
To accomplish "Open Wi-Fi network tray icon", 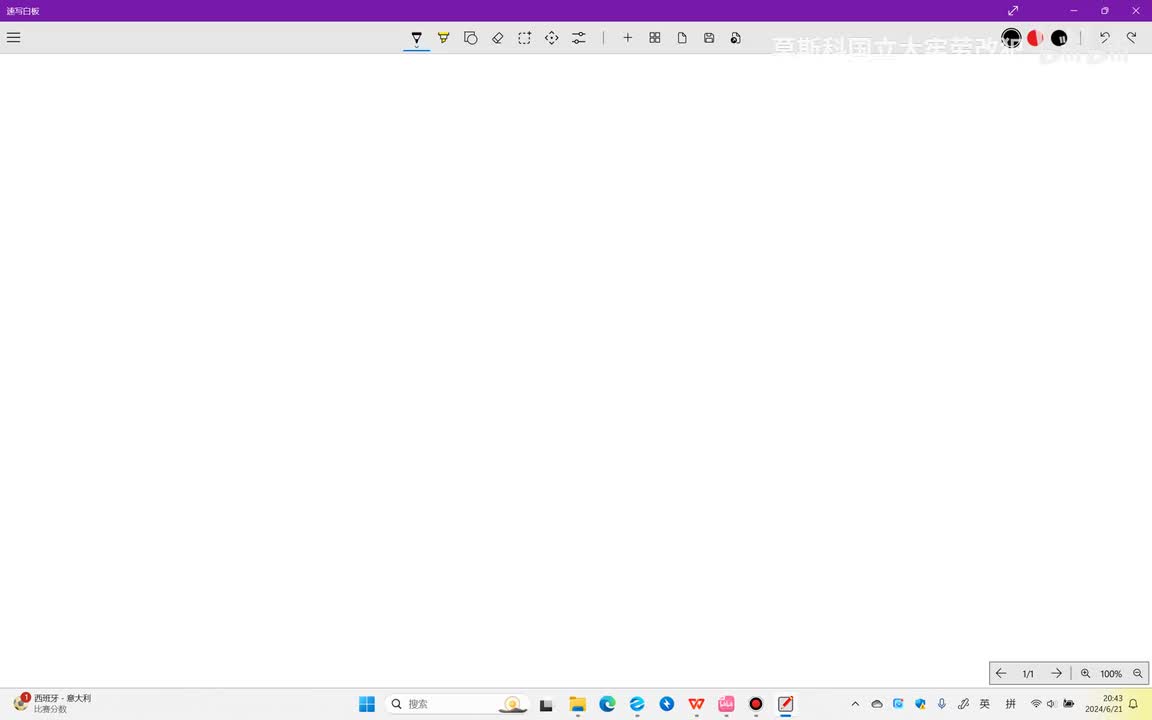I will coord(1035,704).
